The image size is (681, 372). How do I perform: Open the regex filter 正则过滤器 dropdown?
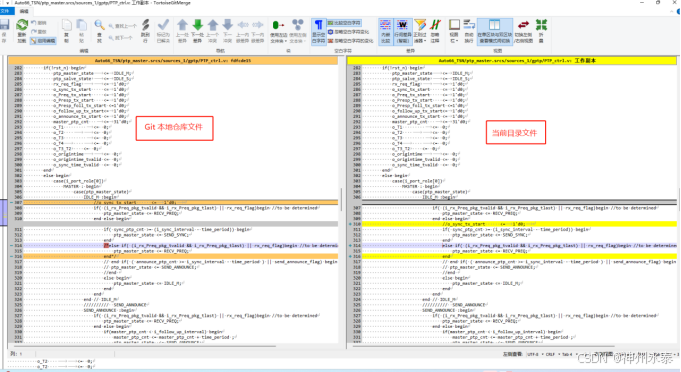point(420,30)
